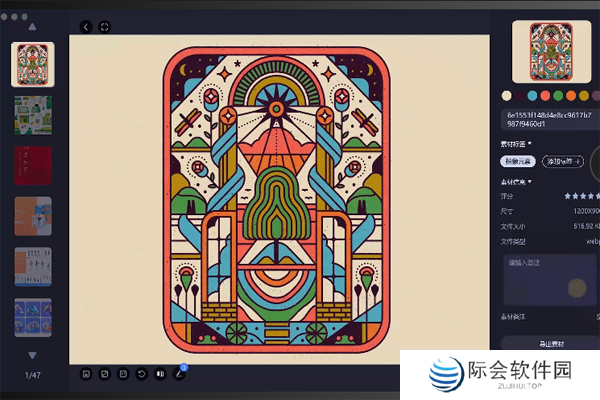600x400 pixels.
Task: Click the 添加标签 add-tag button
Action: point(563,161)
